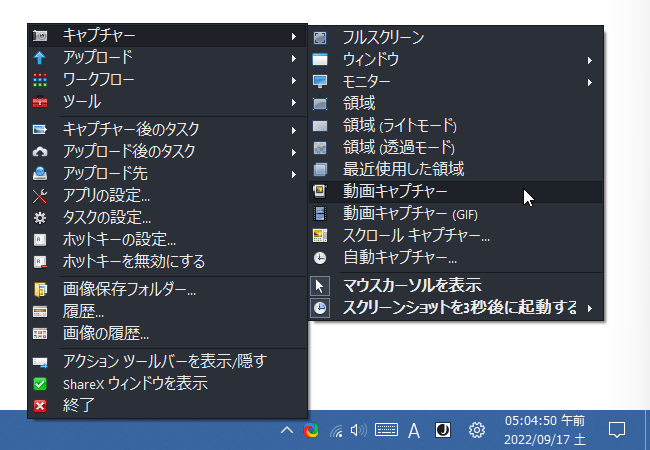Expand the ウィンドウ submenu arrow
Screen dimensions: 650x450
589,60
